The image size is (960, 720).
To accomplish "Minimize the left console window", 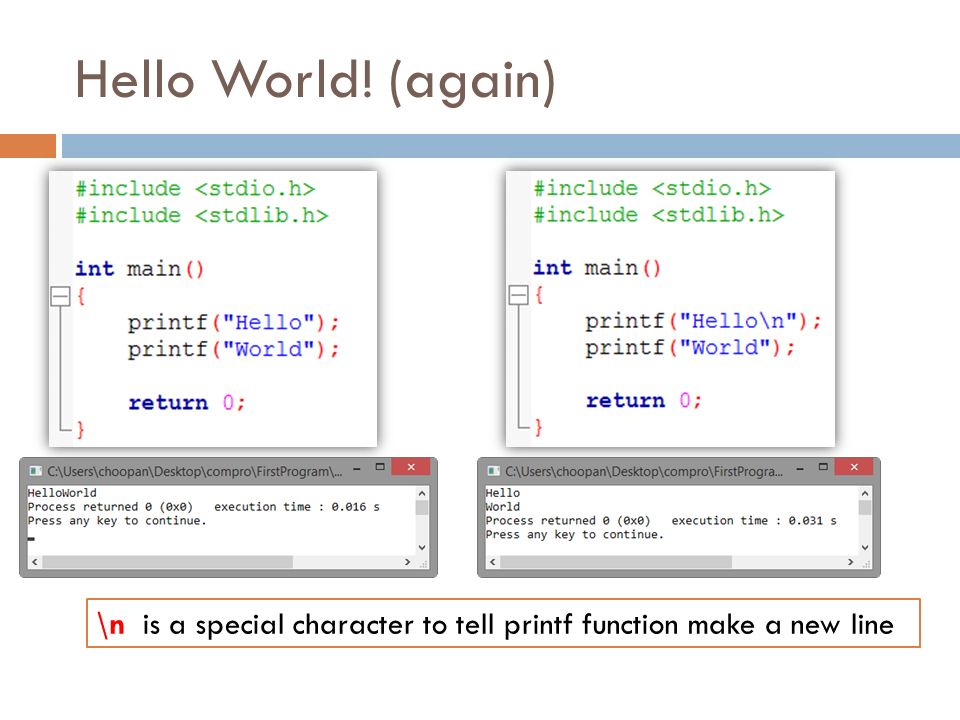I will coord(356,470).
